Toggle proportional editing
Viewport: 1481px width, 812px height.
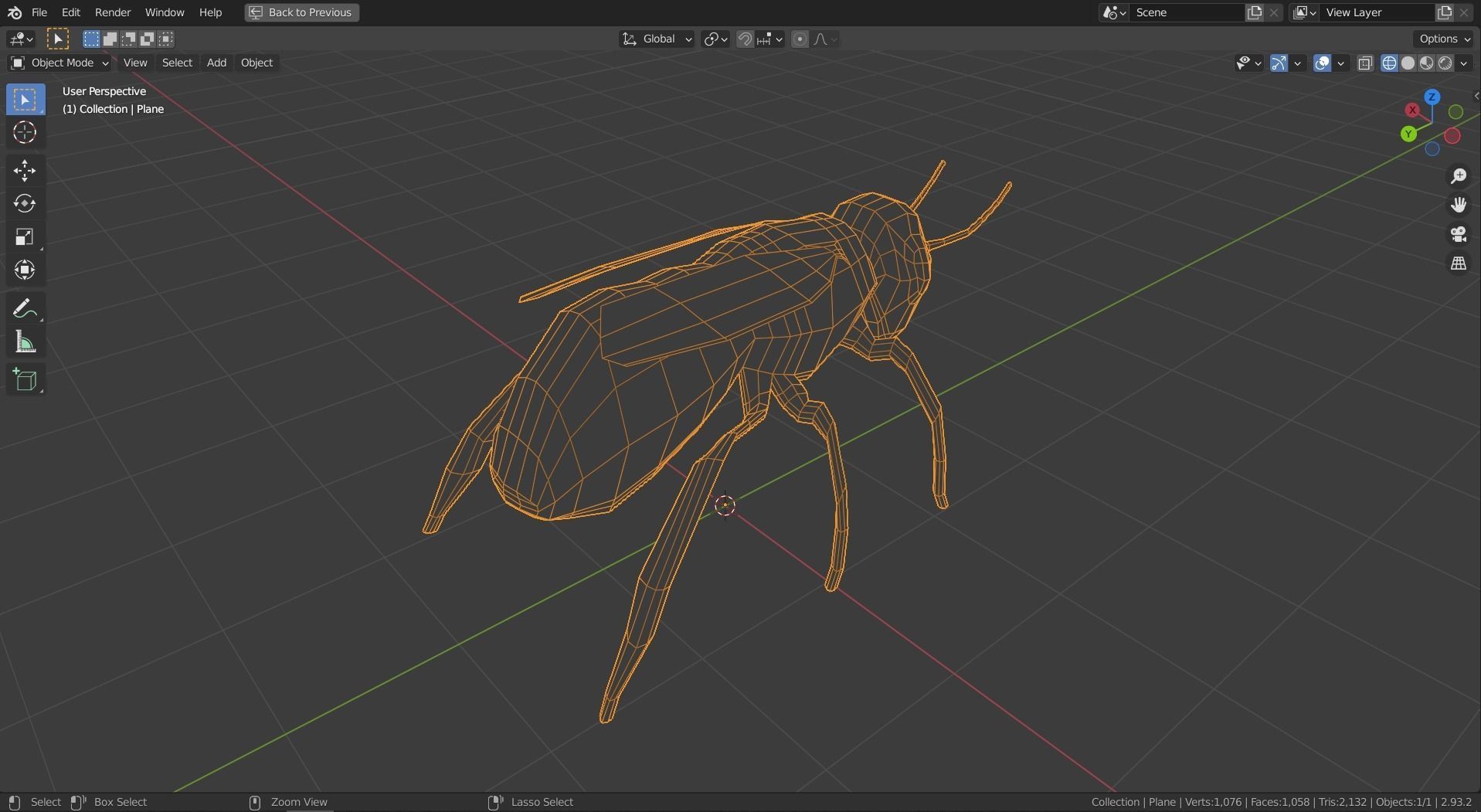click(x=800, y=39)
